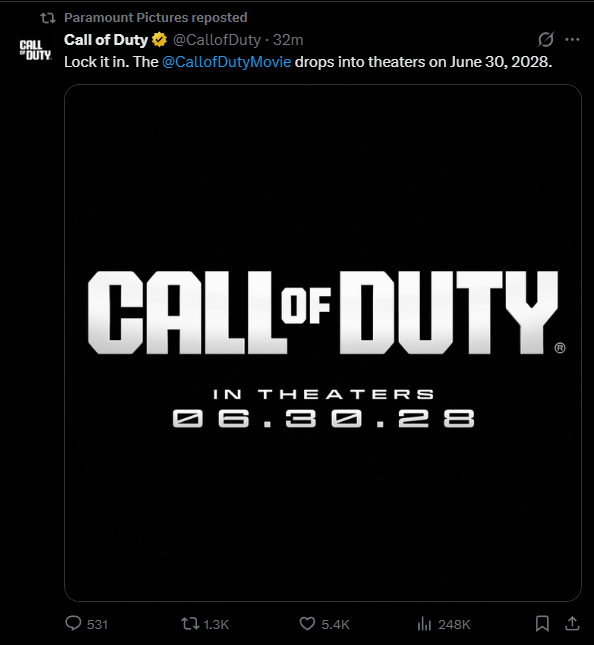This screenshot has height=645, width=594.
Task: Open the three-dot more options menu
Action: click(x=572, y=39)
